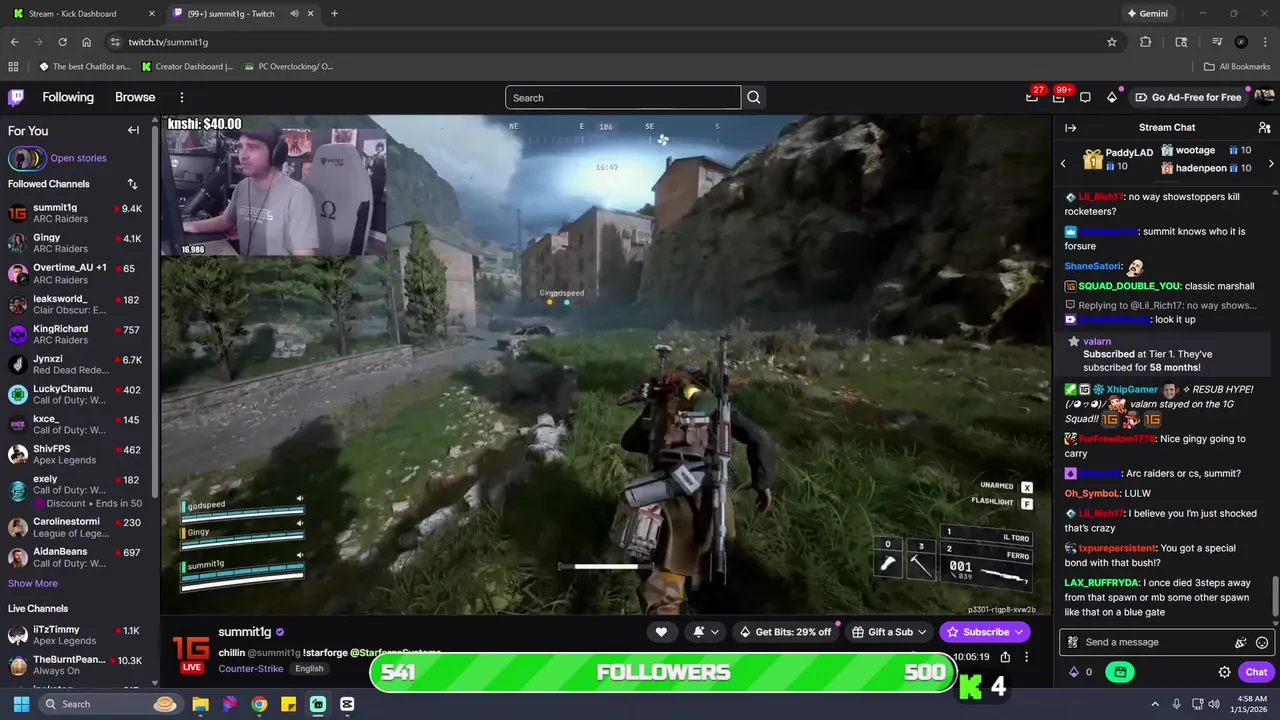Open the Windows Start menu
Image resolution: width=1280 pixels, height=720 pixels.
coord(21,704)
